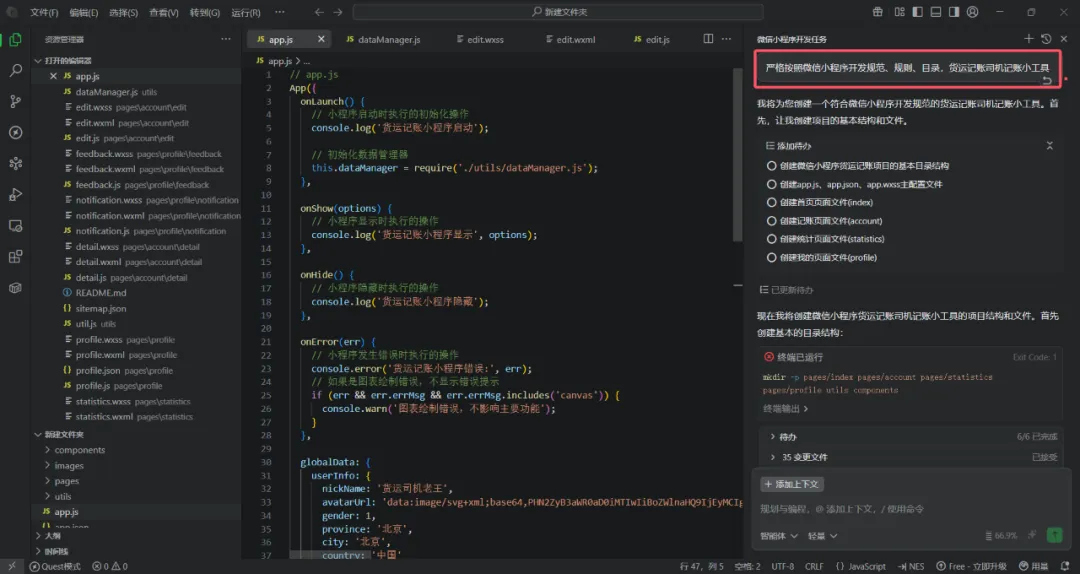
Task: Open the 轻量 model dropdown
Action: point(822,535)
